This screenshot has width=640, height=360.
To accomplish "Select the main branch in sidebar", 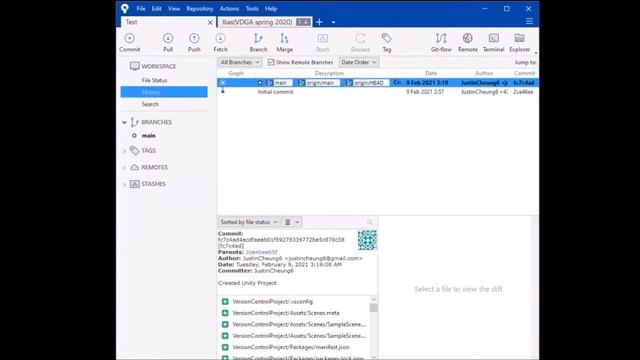I will tap(149, 136).
